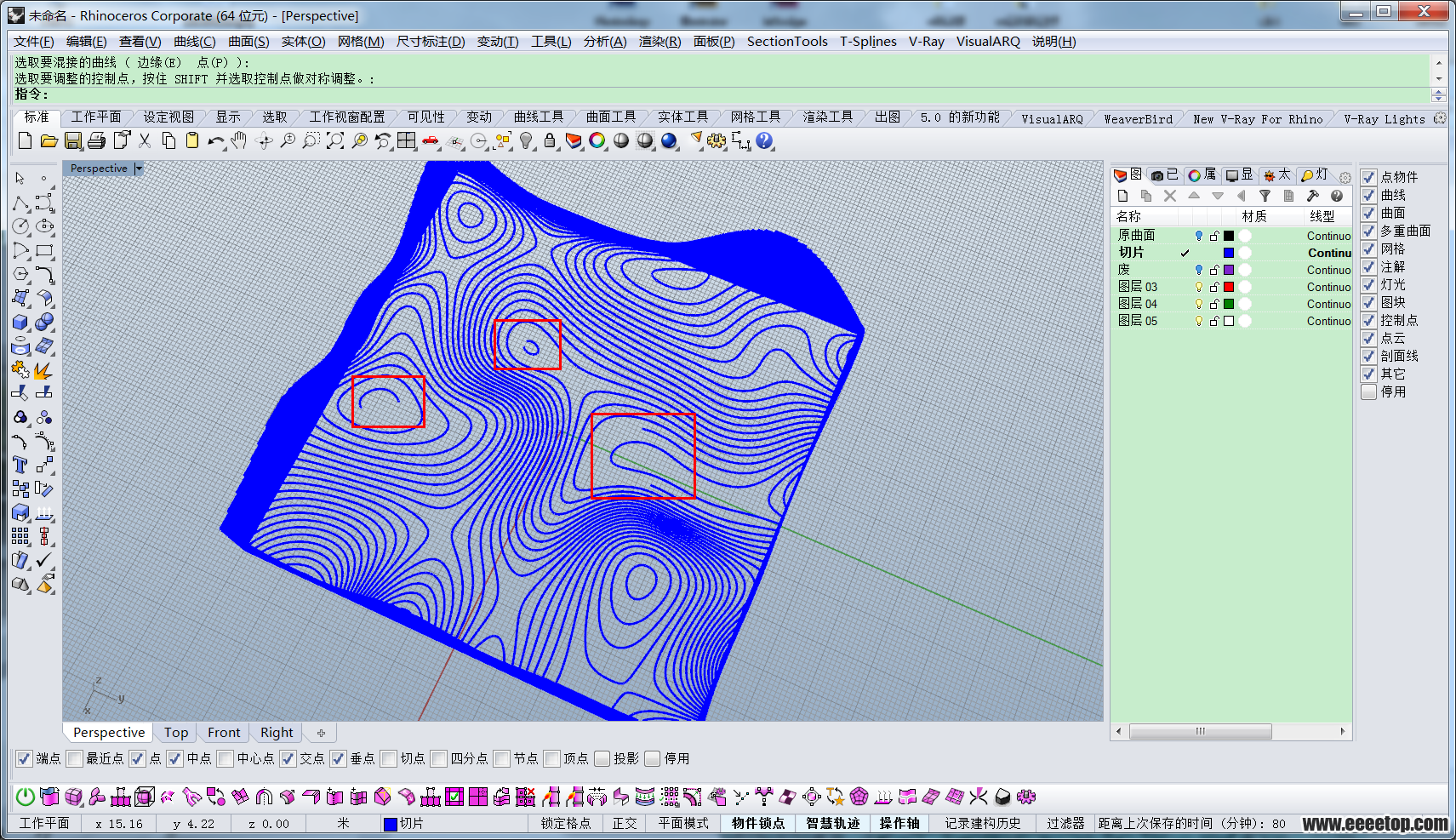Enable 最近点 osnap checkbox
Viewport: 1456px width, 840px height.
point(74,758)
